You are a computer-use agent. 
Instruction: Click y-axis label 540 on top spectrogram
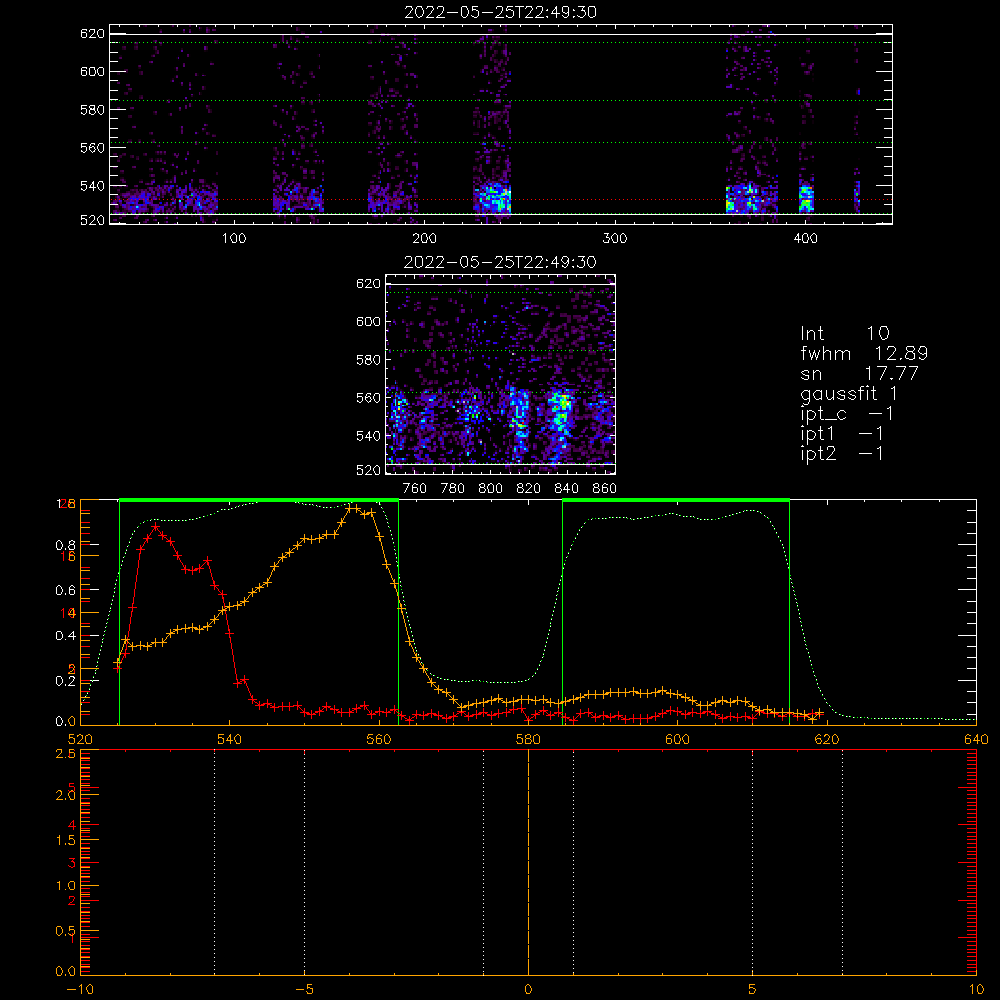[92, 186]
